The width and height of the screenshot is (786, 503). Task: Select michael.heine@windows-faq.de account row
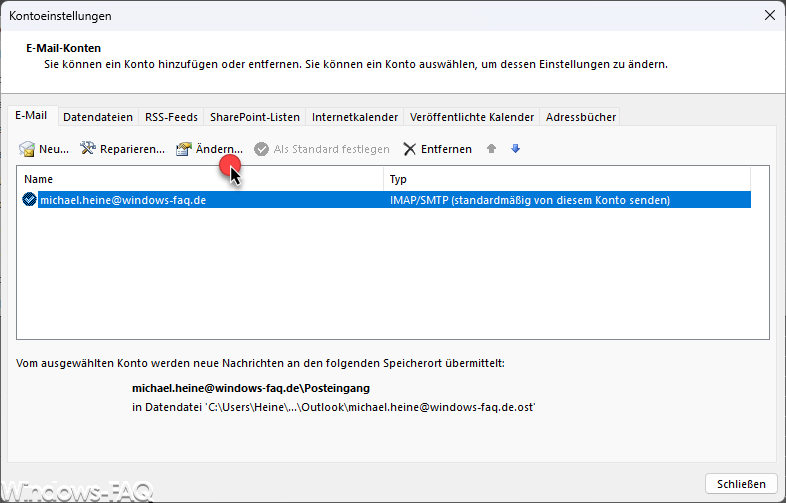386,200
